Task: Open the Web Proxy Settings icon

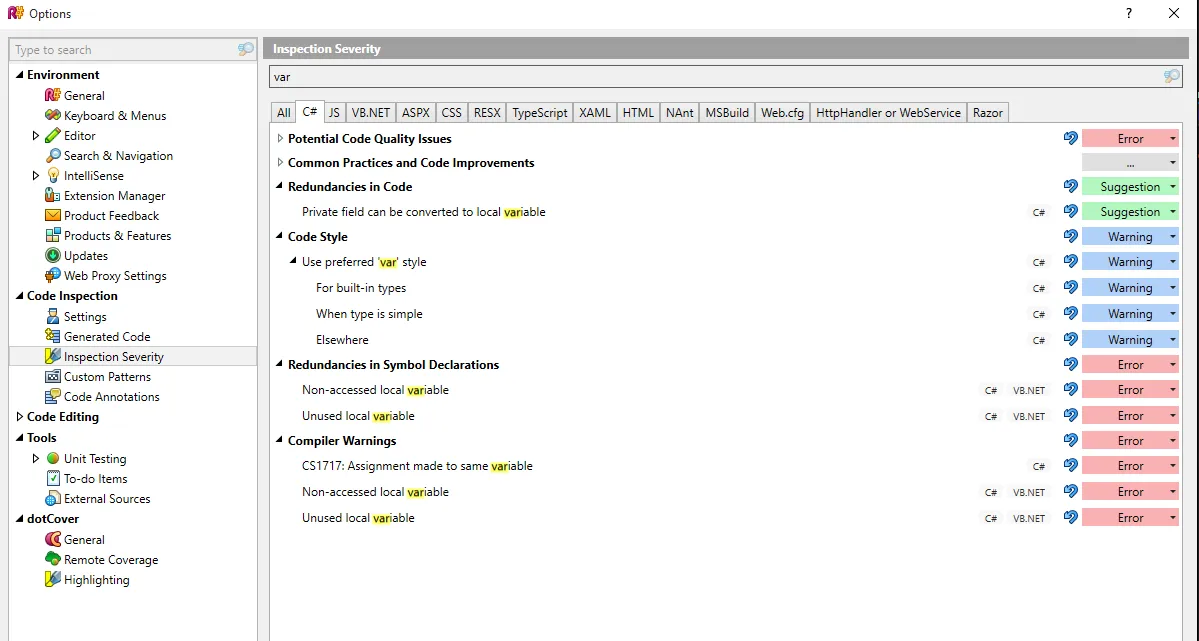Action: 53,275
